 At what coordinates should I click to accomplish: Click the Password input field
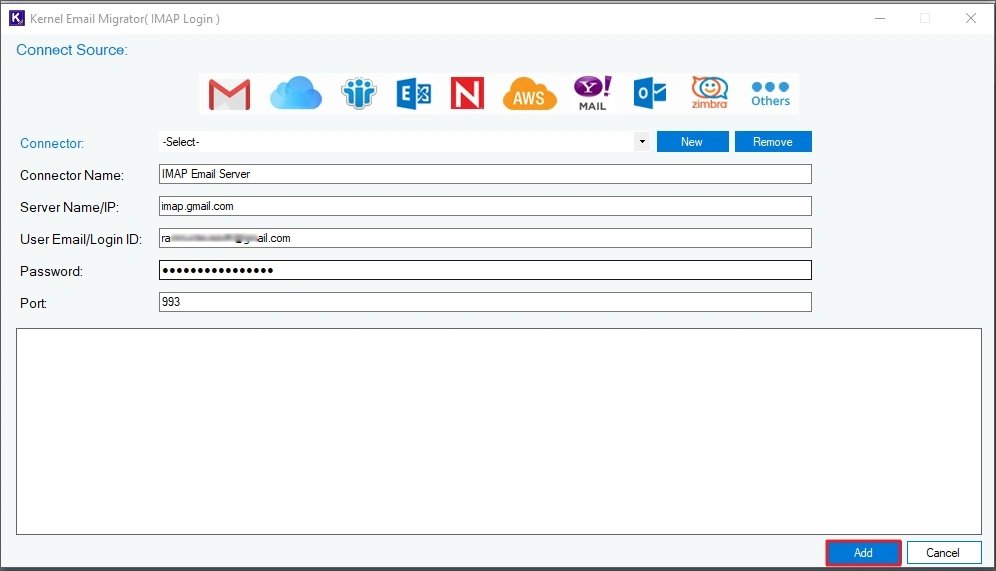[485, 271]
